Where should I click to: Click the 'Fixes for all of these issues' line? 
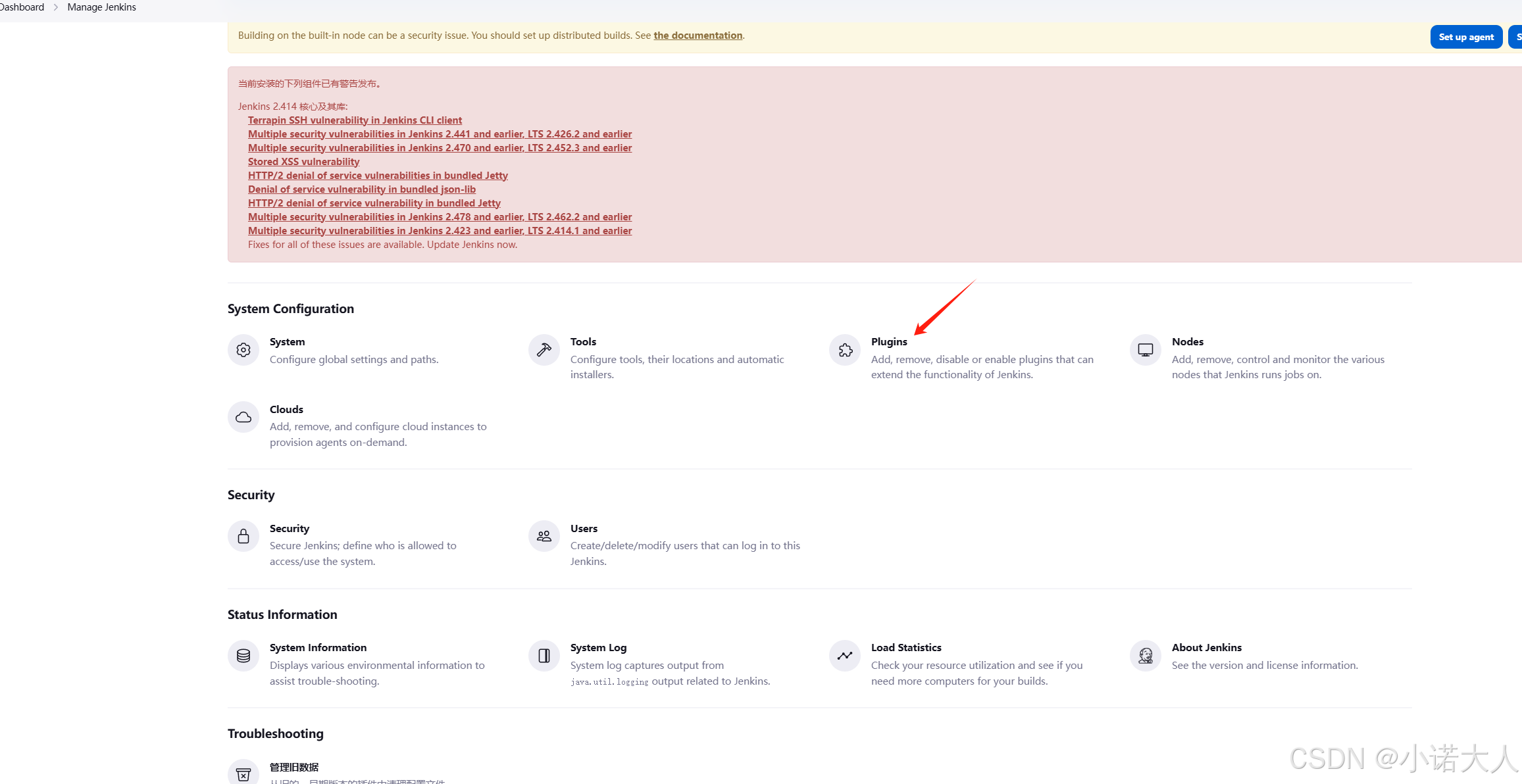382,245
